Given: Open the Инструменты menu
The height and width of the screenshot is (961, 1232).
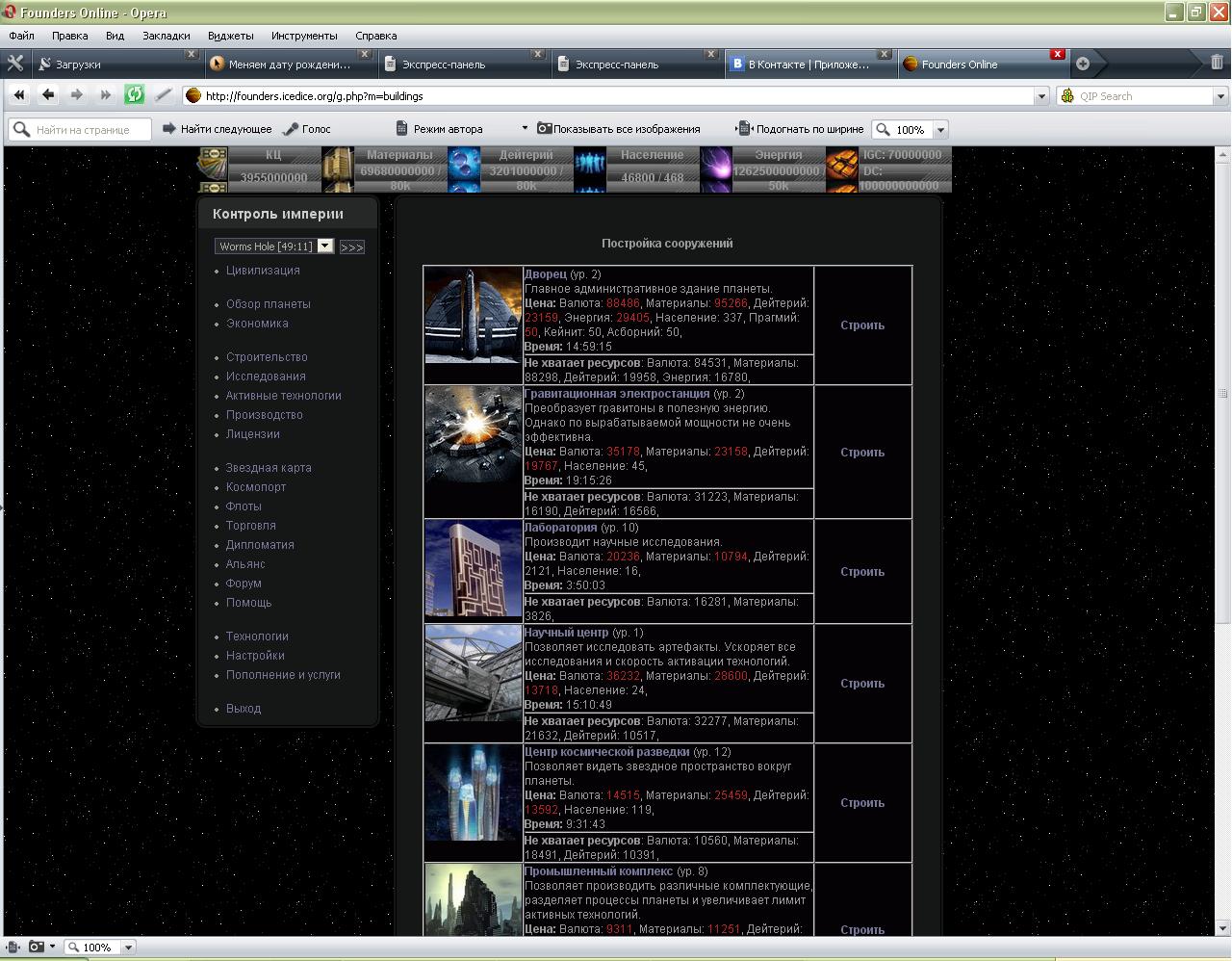Looking at the screenshot, I should (x=304, y=36).
